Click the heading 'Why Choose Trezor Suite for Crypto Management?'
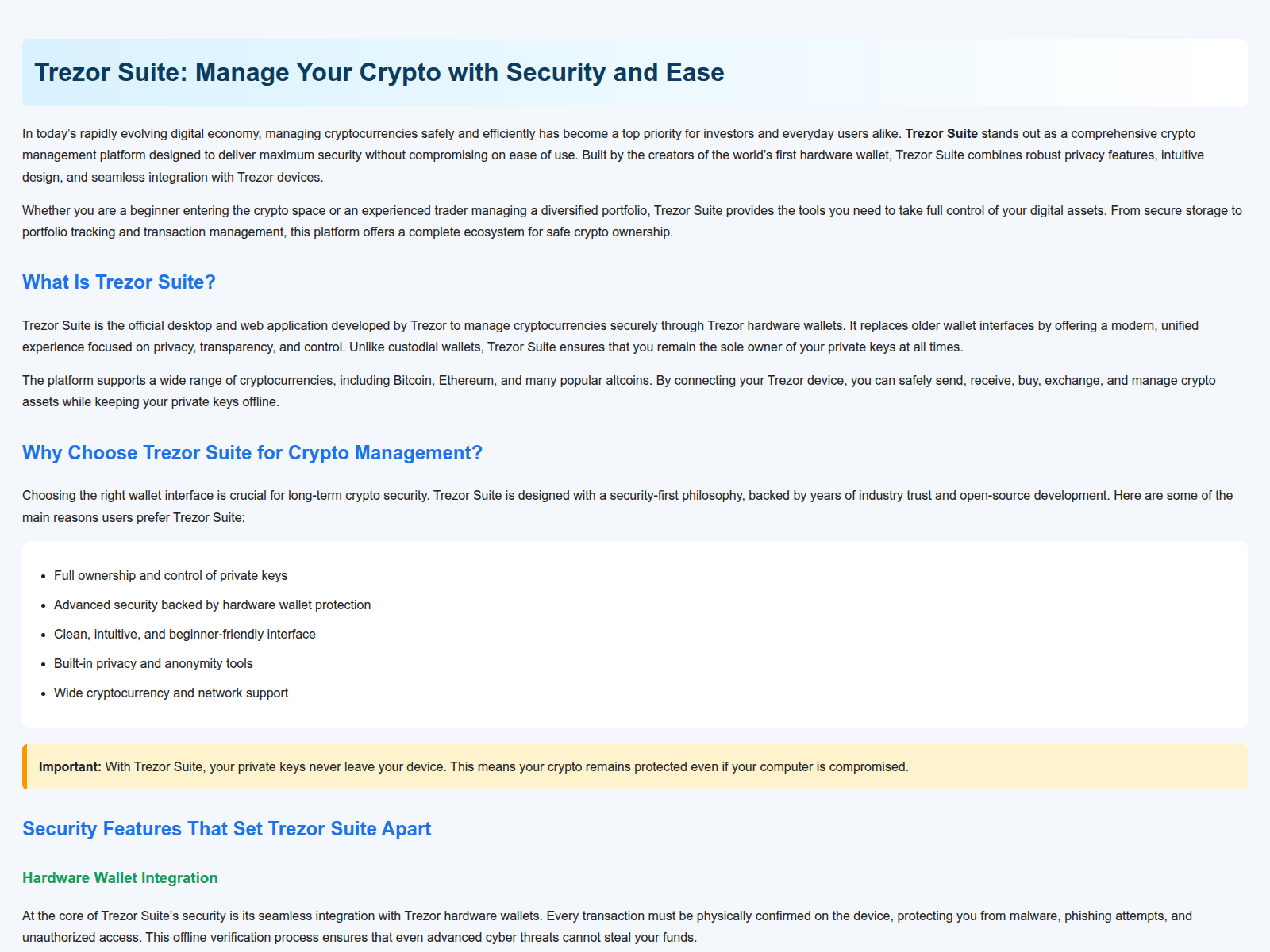The height and width of the screenshot is (952, 1270). [252, 453]
